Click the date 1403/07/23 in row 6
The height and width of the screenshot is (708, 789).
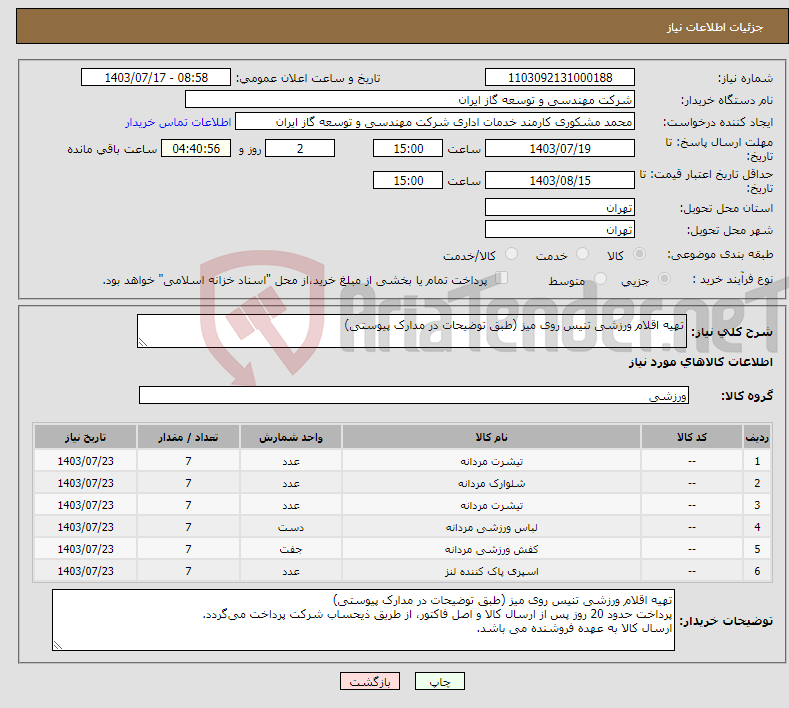coord(86,571)
